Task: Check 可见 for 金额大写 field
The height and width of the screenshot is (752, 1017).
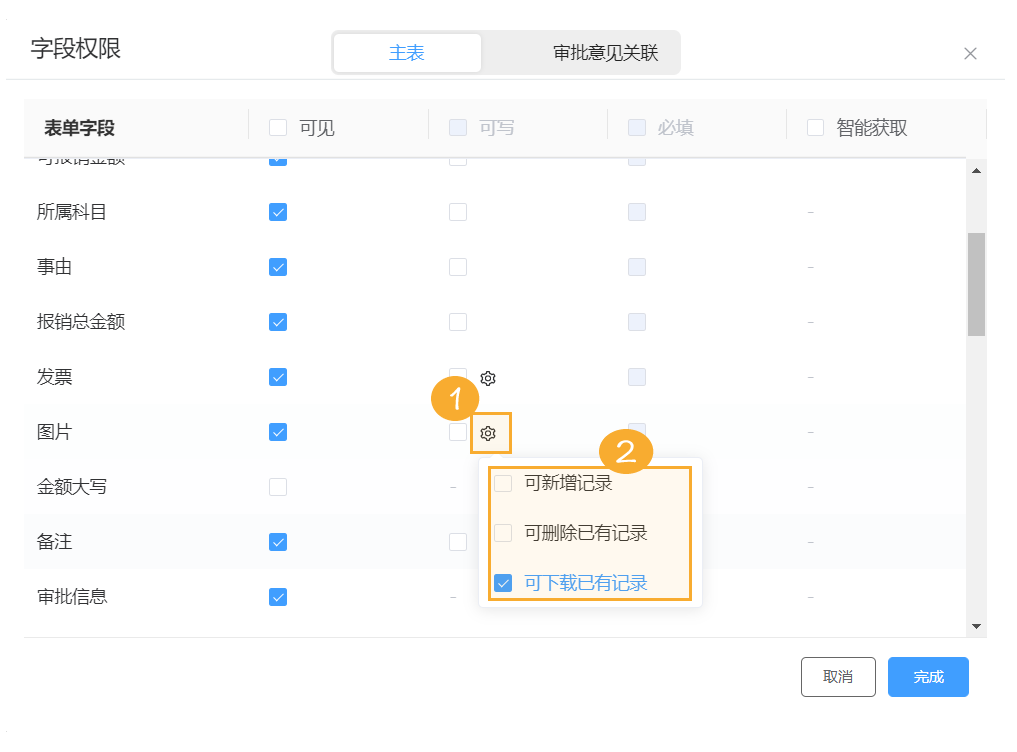Action: coord(277,487)
